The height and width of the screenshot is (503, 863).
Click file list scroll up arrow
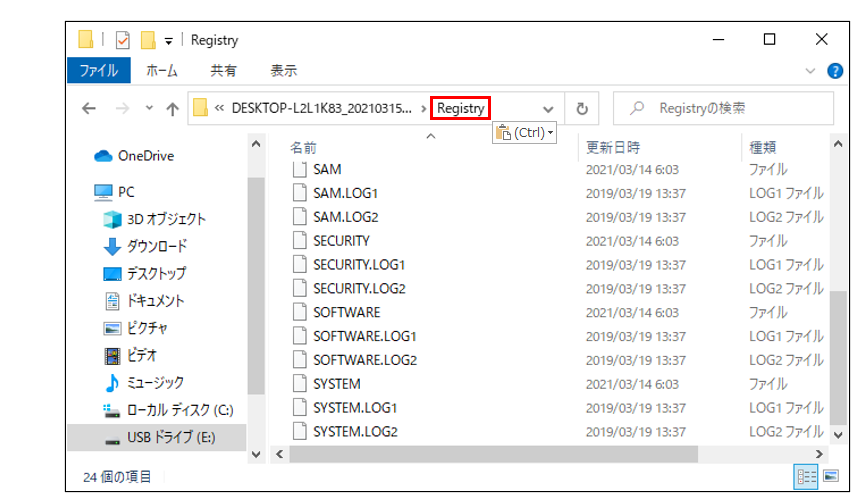pos(838,144)
